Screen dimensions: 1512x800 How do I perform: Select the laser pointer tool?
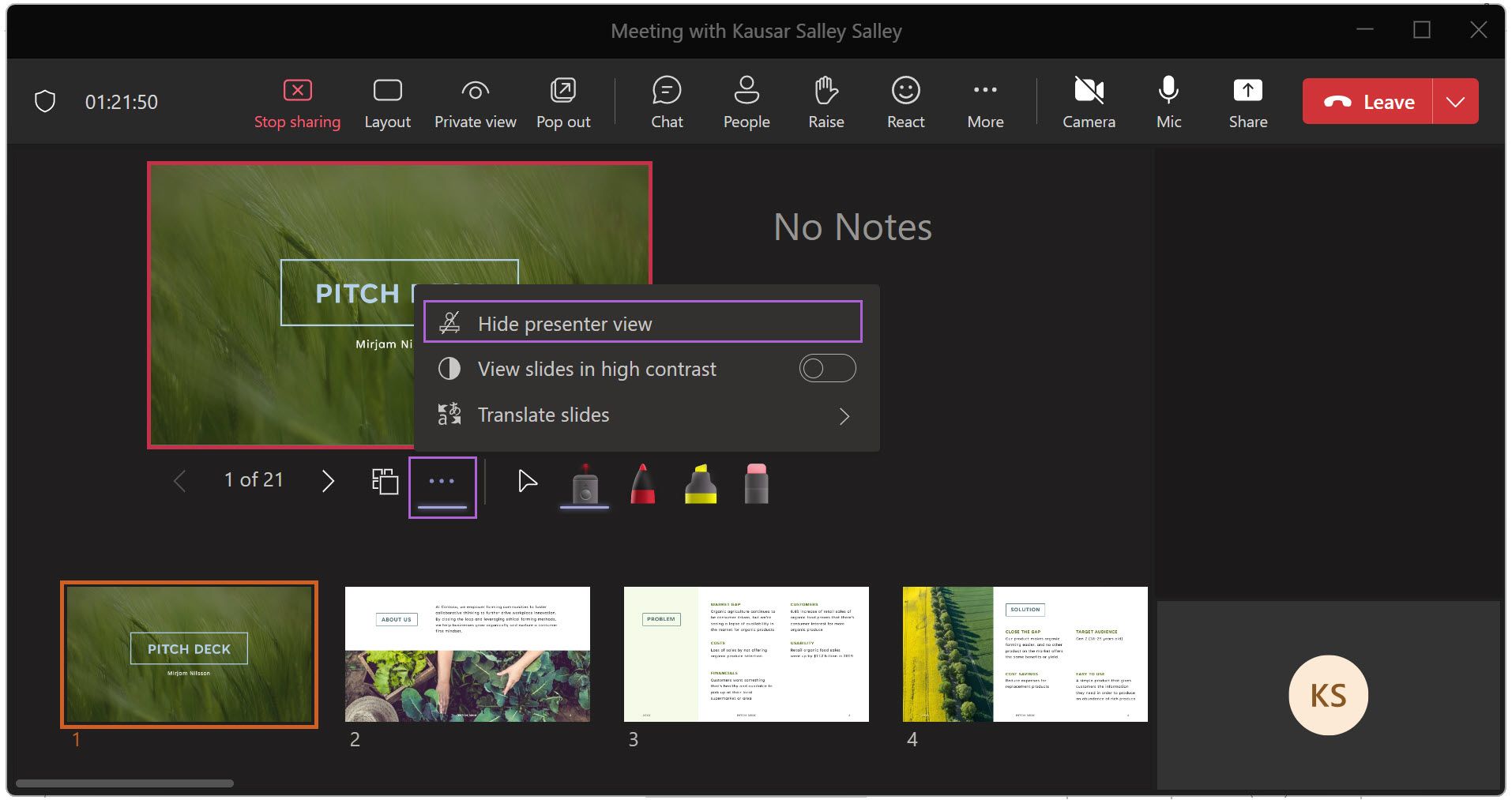click(x=584, y=484)
